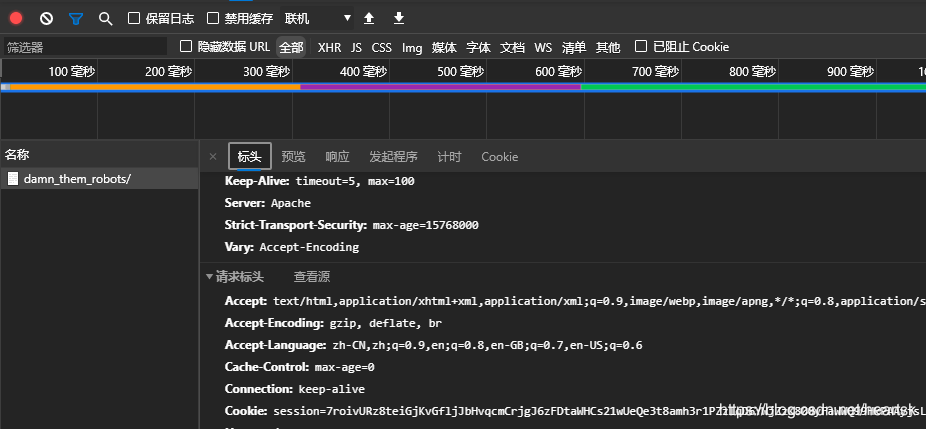Filter requests by 文档
This screenshot has height=429, width=926.
click(x=513, y=47)
